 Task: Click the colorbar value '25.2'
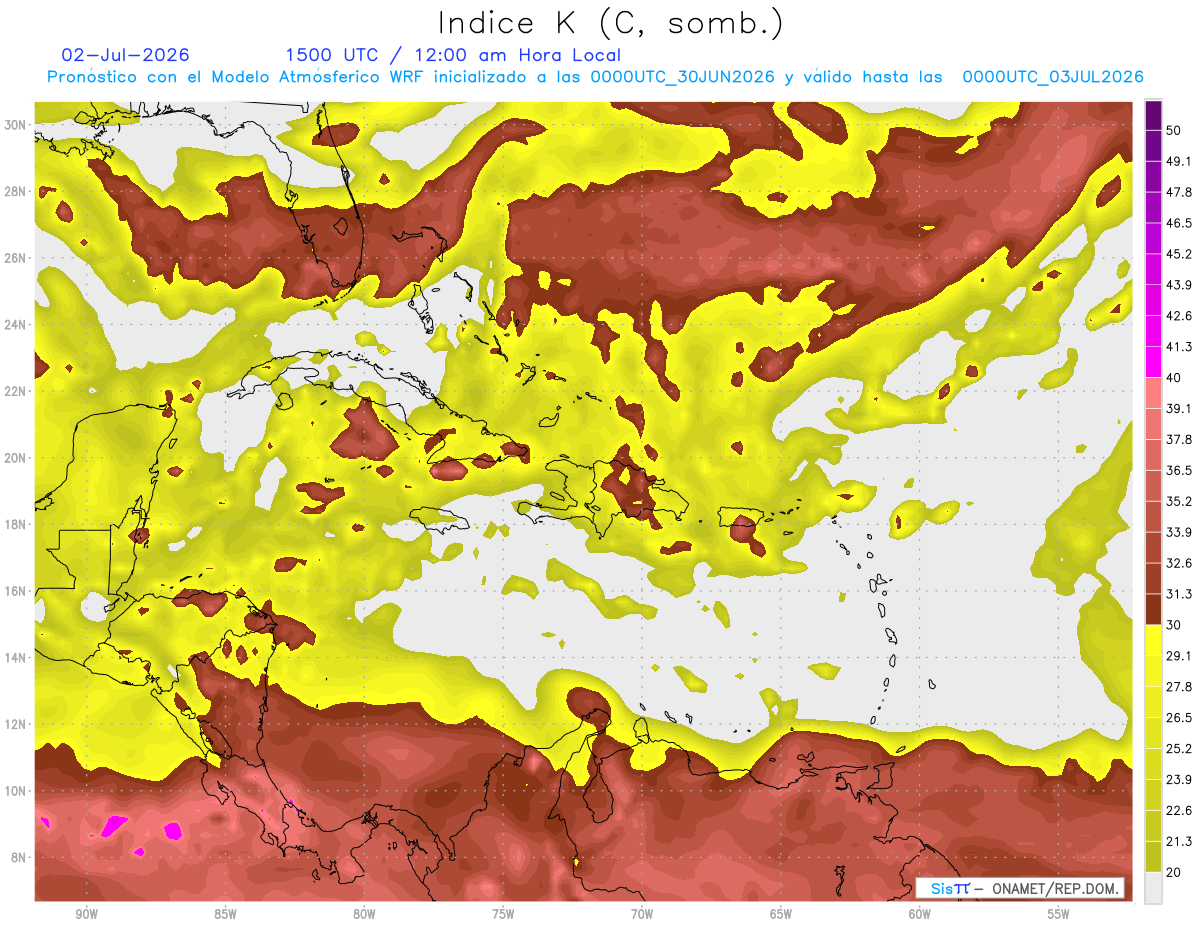[x=1178, y=750]
